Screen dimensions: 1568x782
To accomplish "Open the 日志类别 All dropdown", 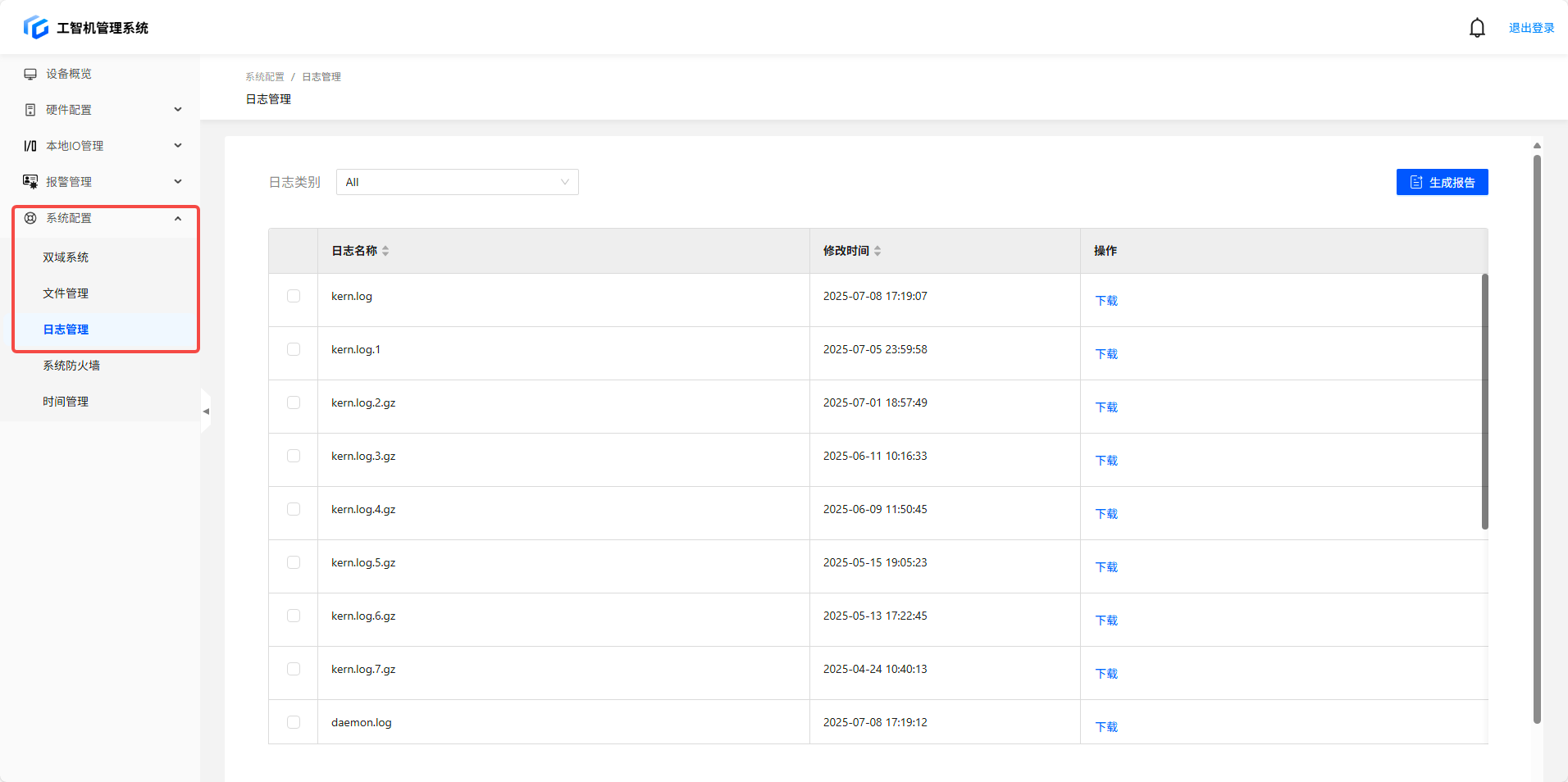I will 457,182.
